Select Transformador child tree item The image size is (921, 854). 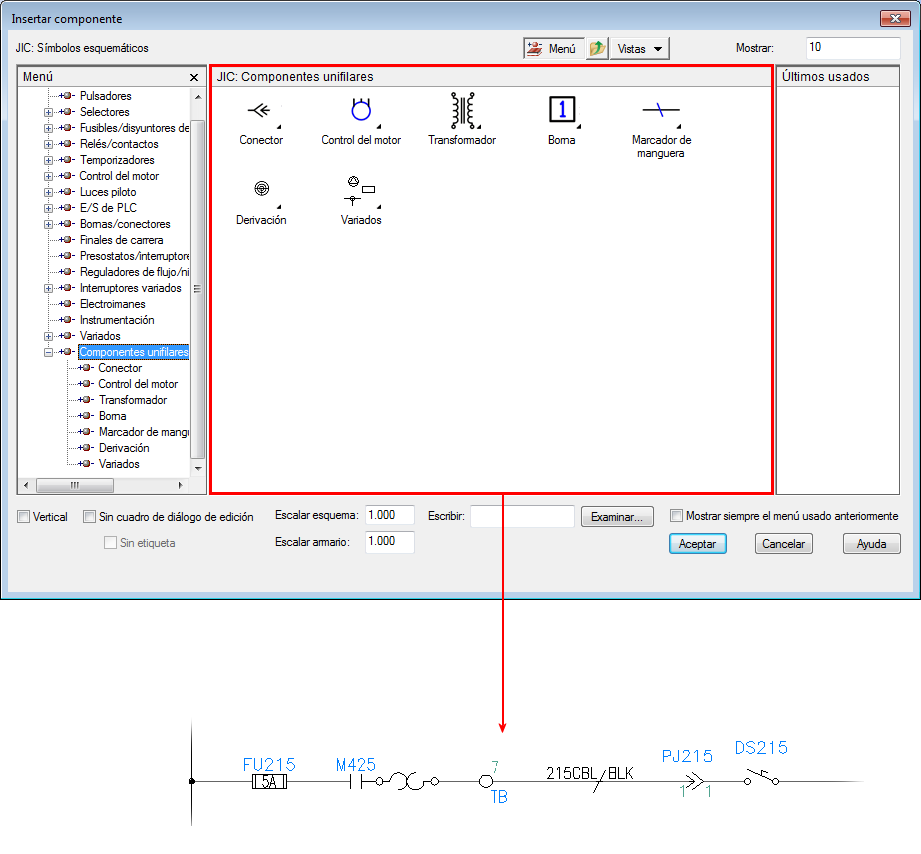coord(133,400)
